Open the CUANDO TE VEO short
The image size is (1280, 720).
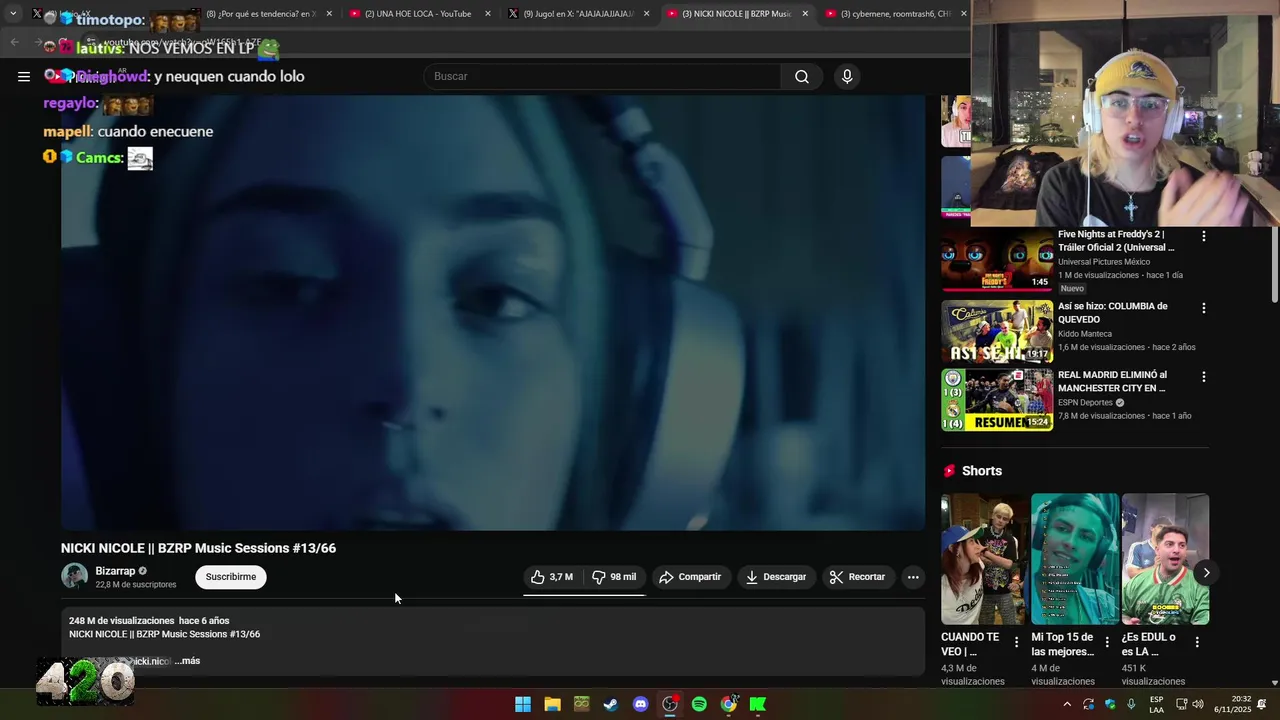point(984,560)
